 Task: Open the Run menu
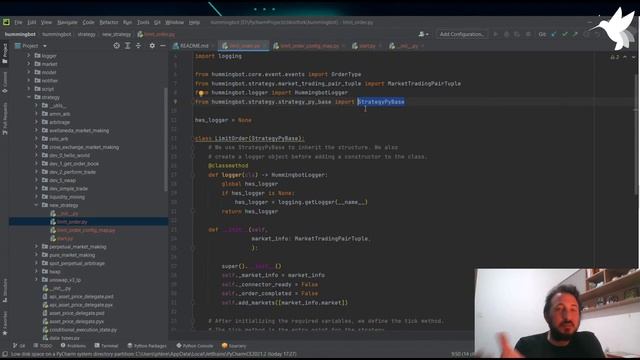click(x=127, y=22)
